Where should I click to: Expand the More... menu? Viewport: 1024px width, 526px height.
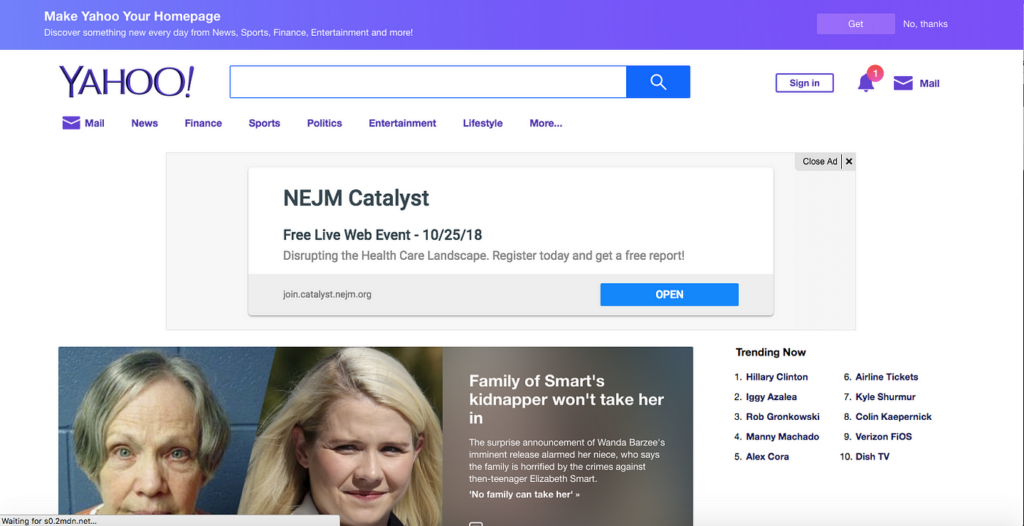(x=546, y=123)
